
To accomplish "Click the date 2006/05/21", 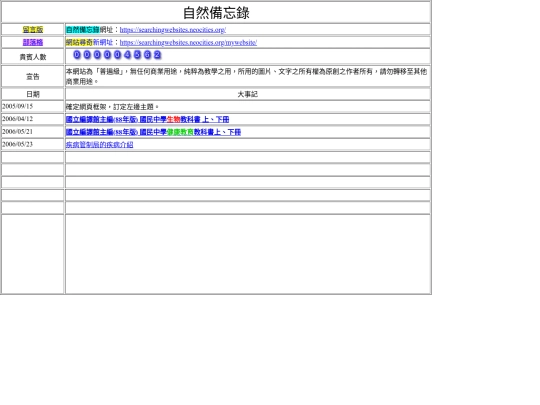I will point(18,132).
